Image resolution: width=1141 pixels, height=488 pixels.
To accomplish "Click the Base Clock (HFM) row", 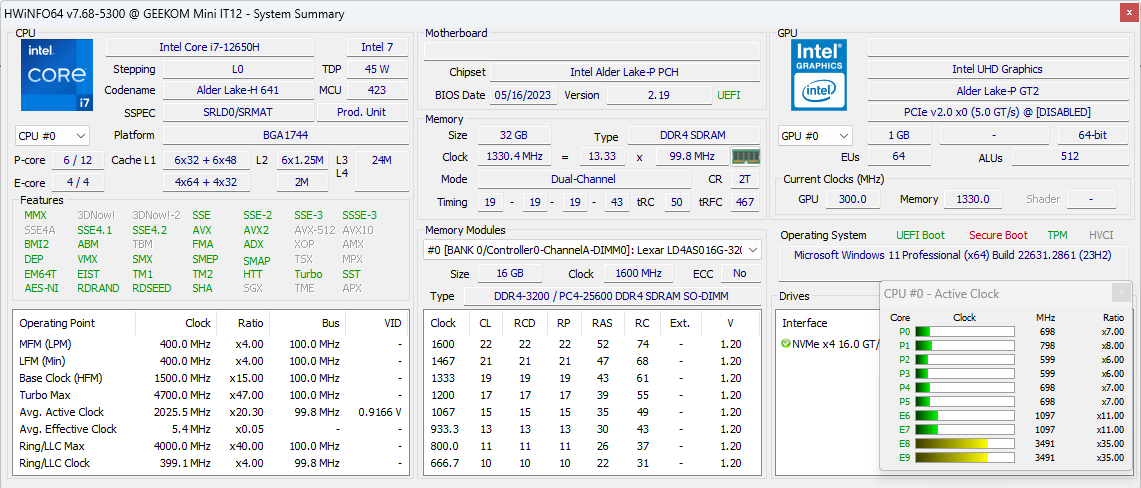I will [211, 378].
